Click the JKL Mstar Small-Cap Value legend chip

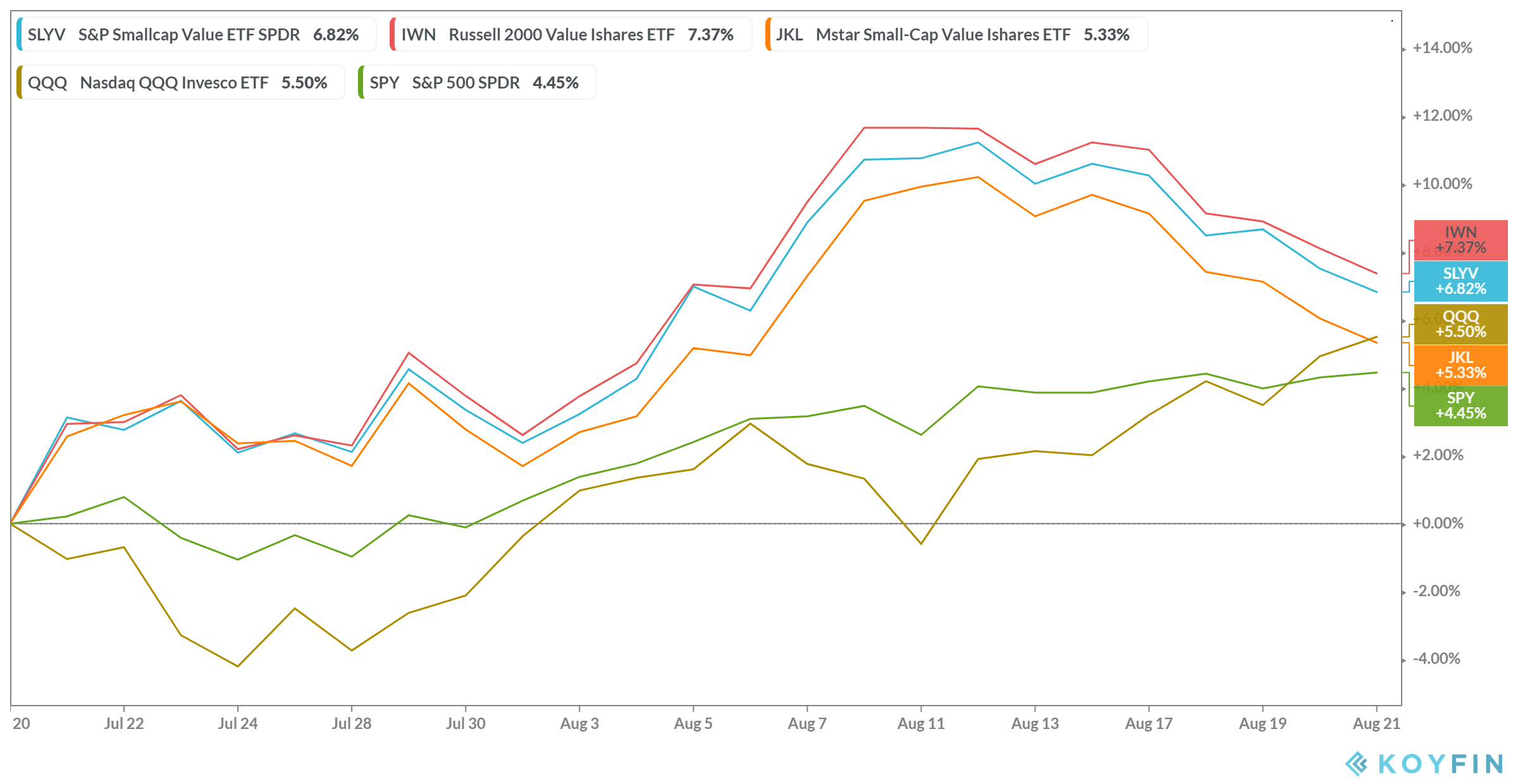[x=955, y=34]
